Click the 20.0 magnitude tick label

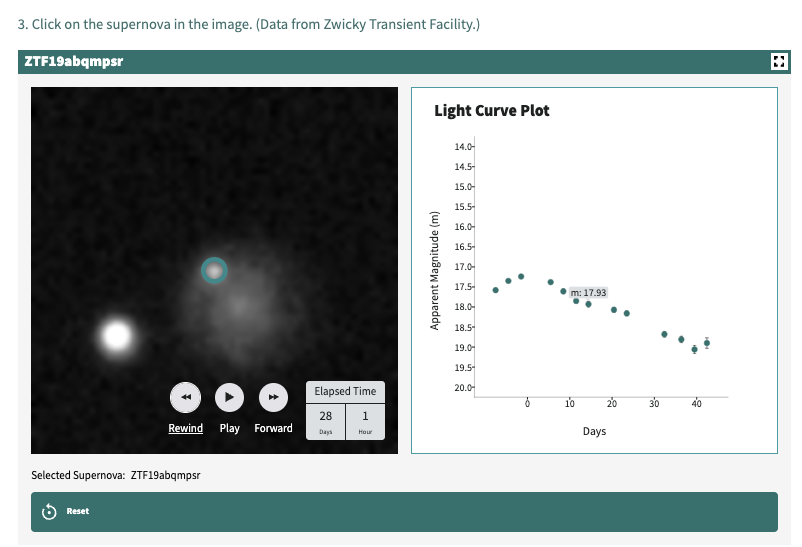tap(463, 388)
